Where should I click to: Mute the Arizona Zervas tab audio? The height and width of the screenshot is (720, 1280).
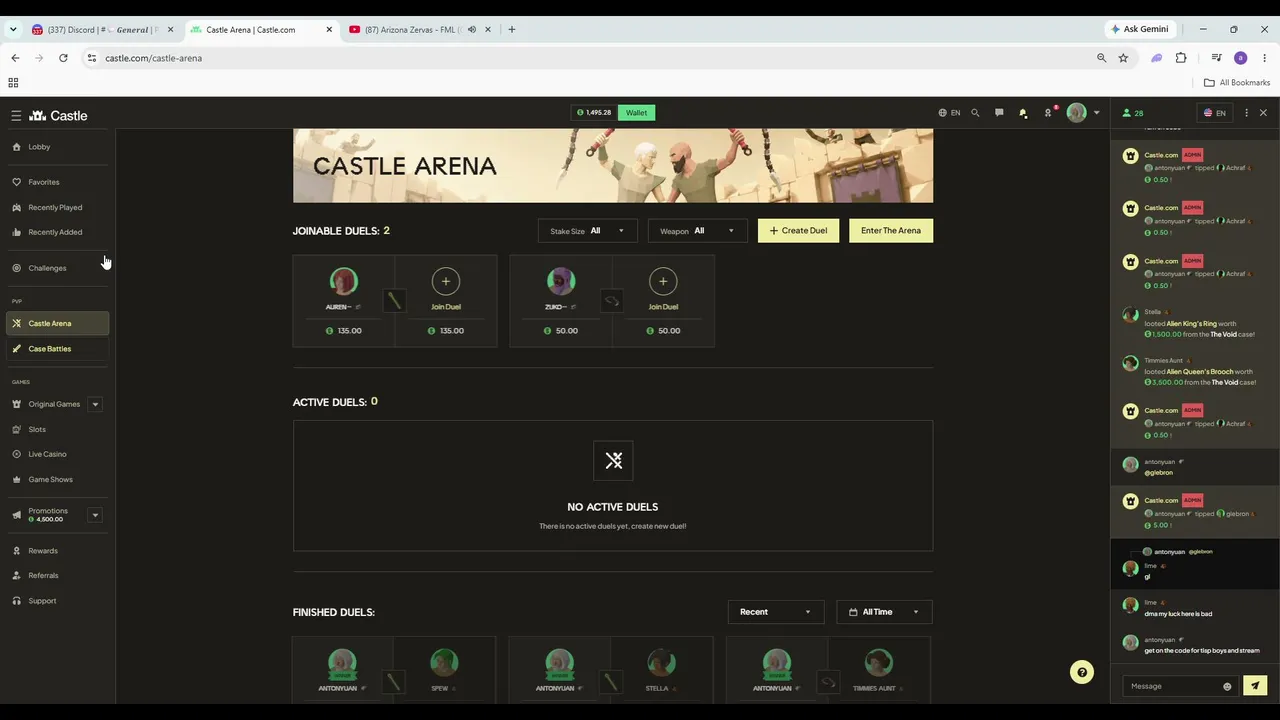click(471, 30)
